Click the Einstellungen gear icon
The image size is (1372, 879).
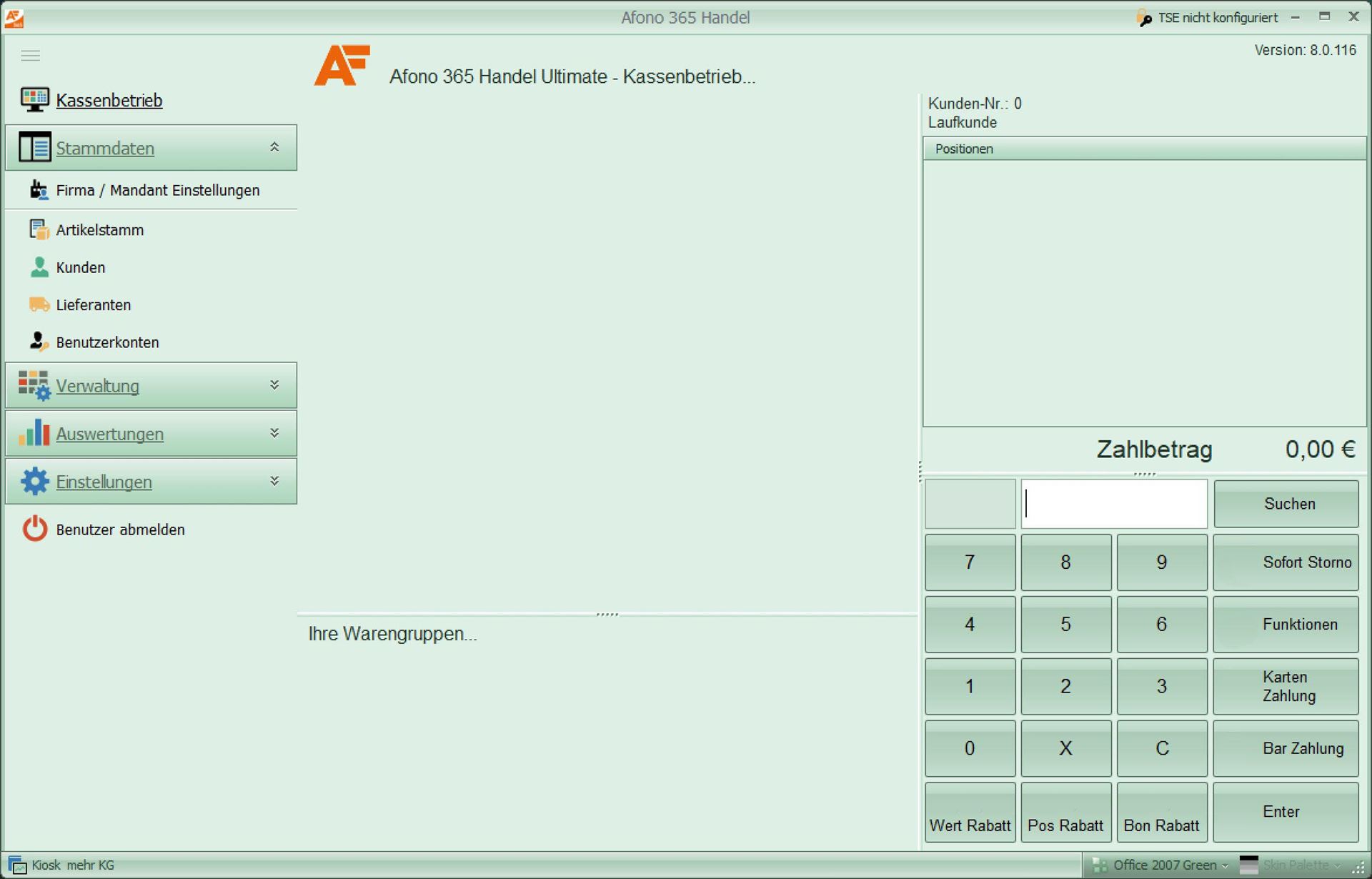[x=34, y=481]
